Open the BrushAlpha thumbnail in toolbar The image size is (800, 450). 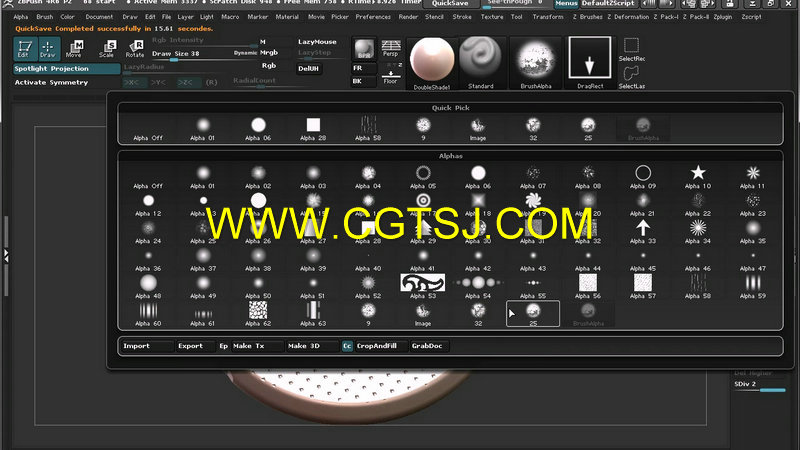point(536,63)
